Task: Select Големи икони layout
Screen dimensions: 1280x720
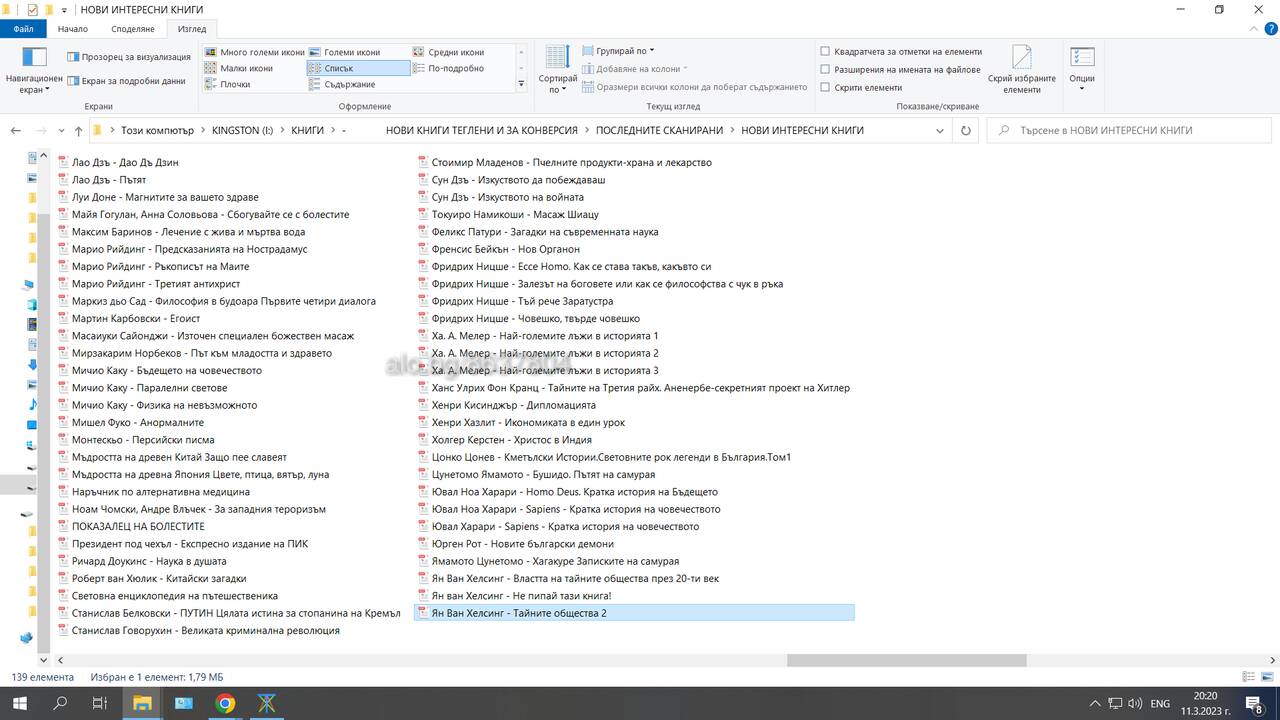Action: [345, 52]
